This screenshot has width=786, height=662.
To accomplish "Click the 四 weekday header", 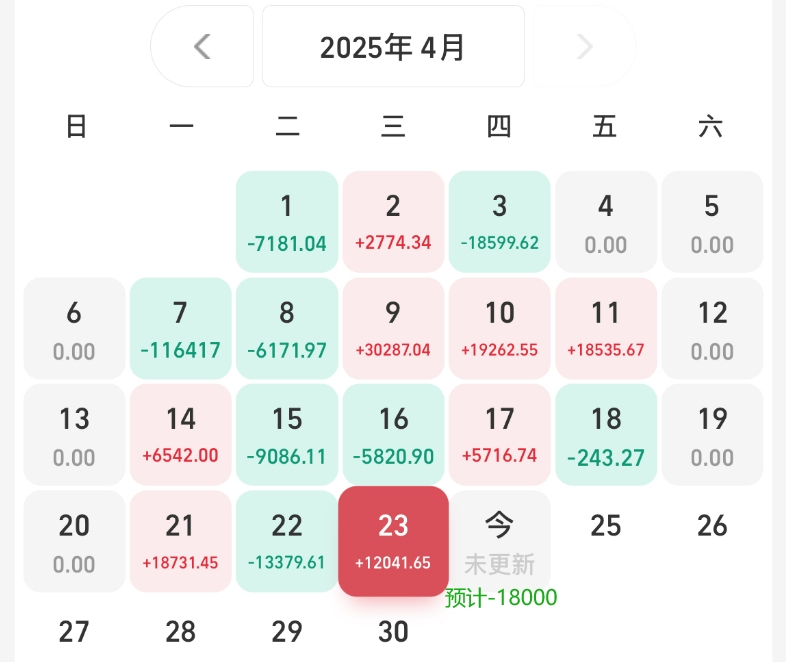I will [499, 126].
